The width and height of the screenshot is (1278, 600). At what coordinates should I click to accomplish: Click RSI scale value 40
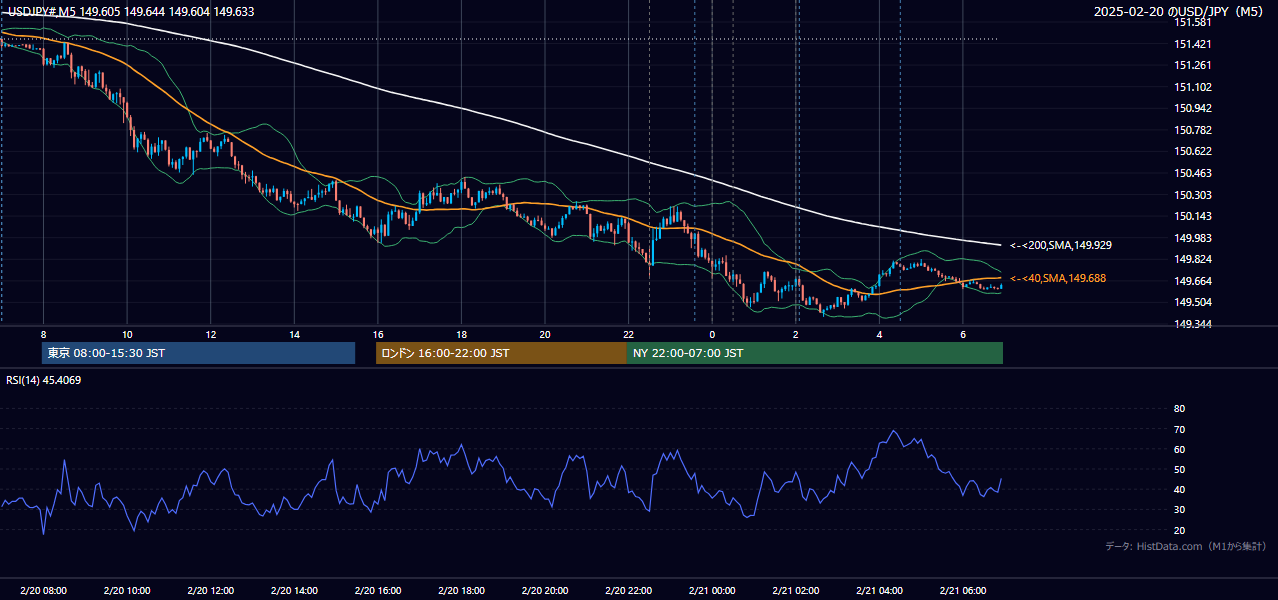pyautogui.click(x=1179, y=489)
